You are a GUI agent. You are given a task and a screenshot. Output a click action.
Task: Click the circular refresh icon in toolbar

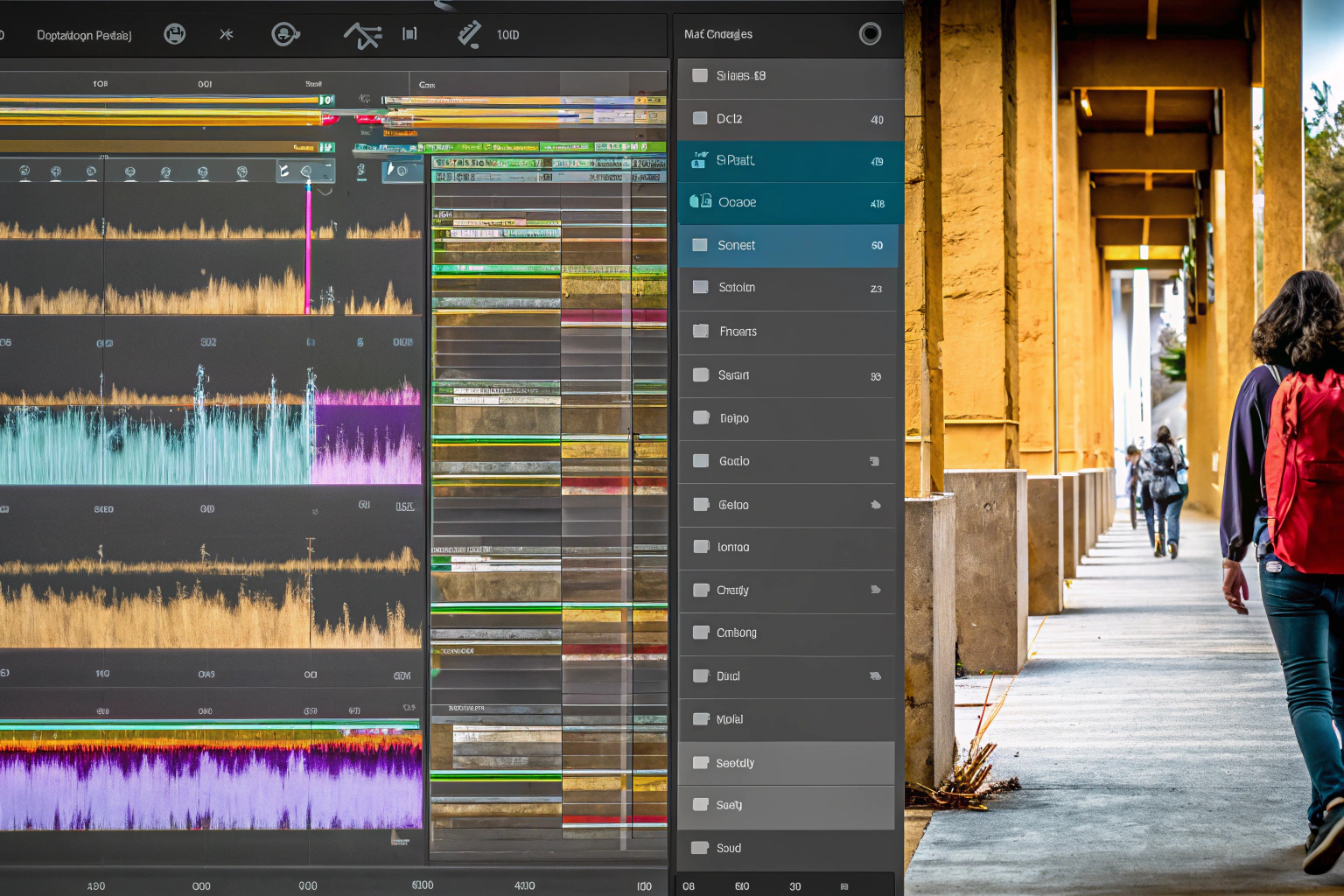coord(285,34)
